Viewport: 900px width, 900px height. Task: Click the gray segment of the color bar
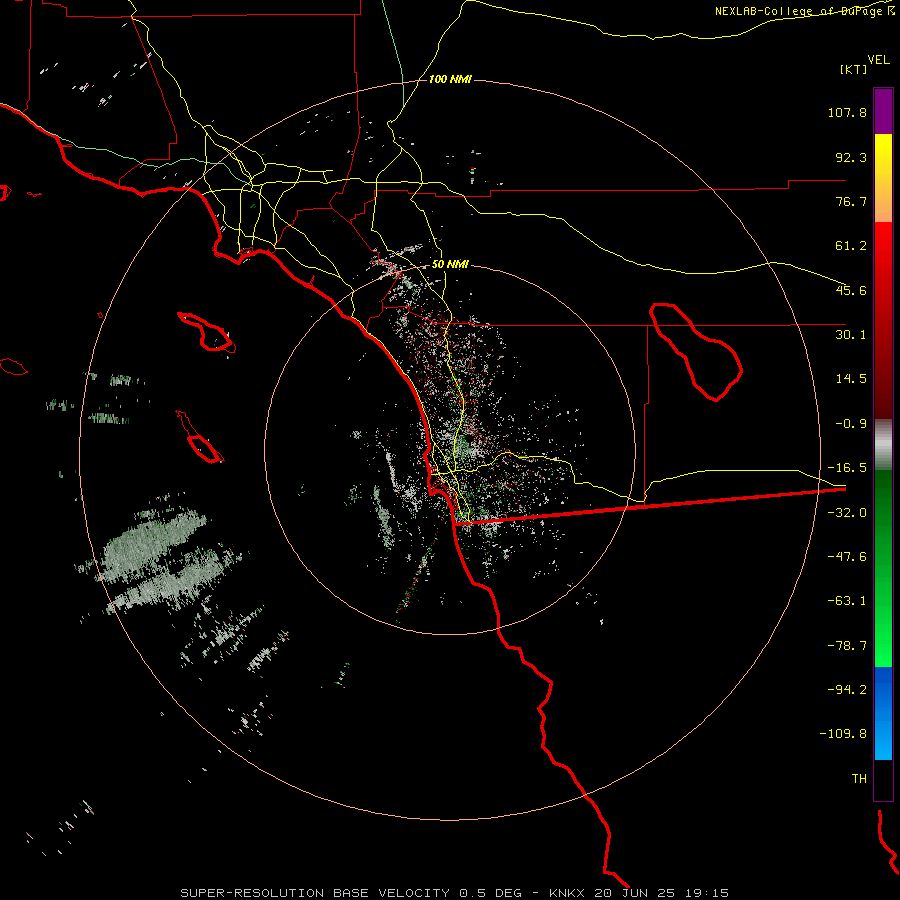click(x=883, y=445)
